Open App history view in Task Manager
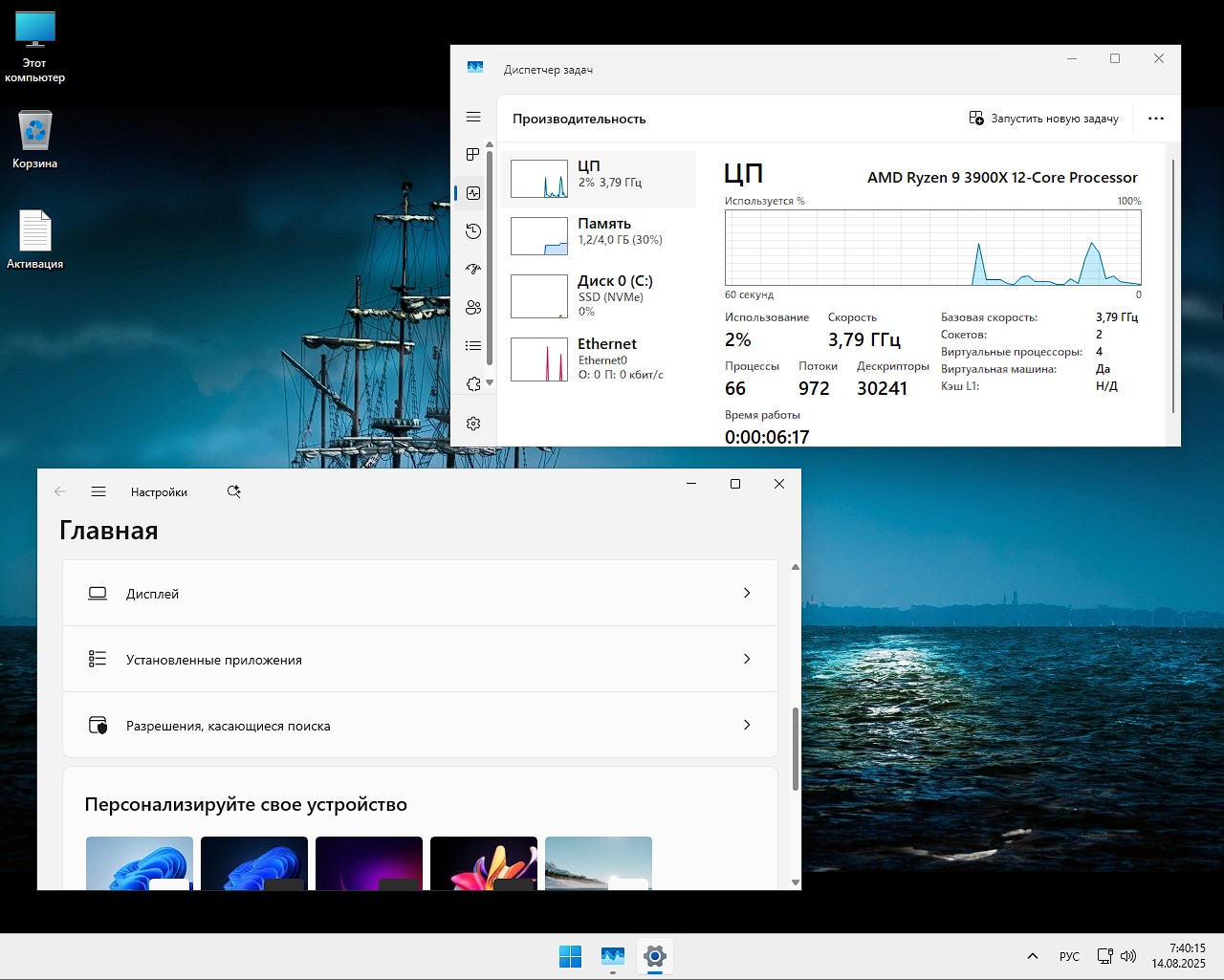Screen dimensions: 1224x980 click(473, 230)
